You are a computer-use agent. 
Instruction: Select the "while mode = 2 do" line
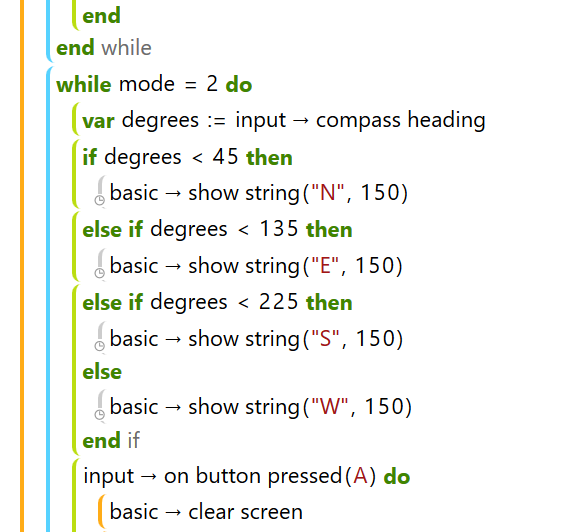coord(154,85)
